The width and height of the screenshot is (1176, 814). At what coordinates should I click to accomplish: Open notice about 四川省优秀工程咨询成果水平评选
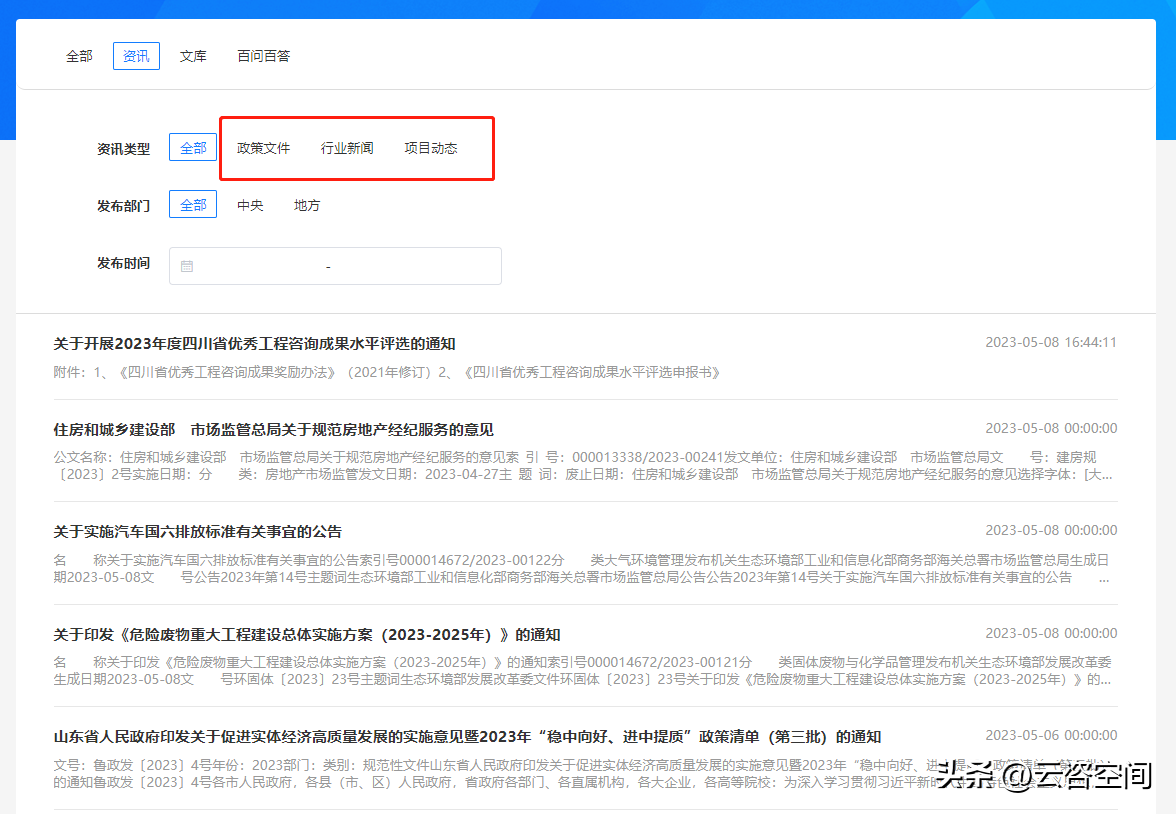(x=255, y=342)
